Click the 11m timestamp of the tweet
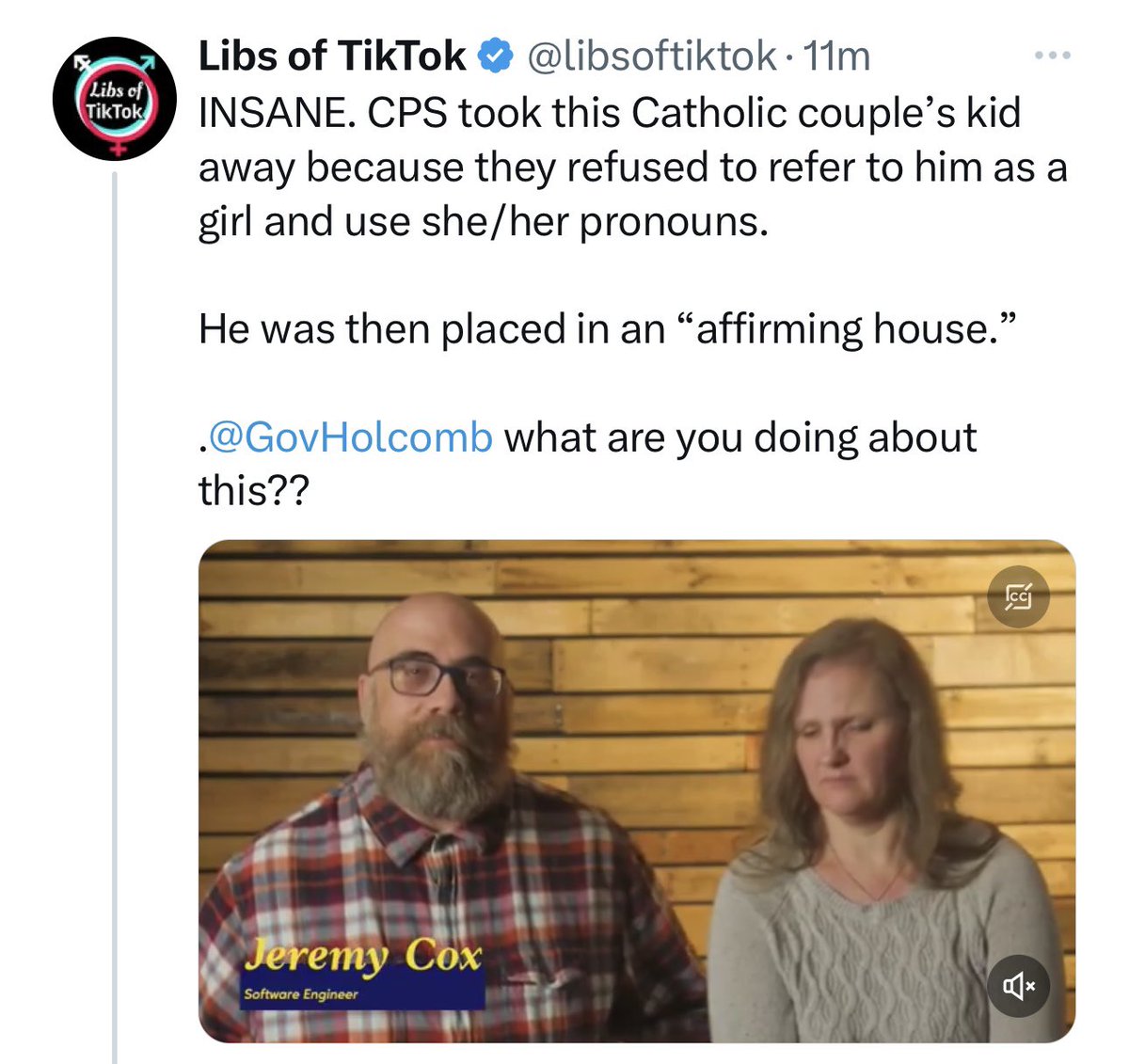Image resolution: width=1129 pixels, height=1064 pixels. [836, 56]
